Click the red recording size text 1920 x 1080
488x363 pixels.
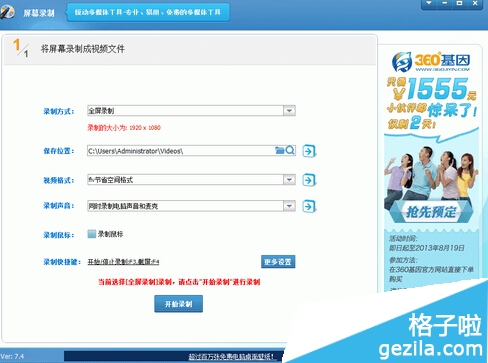tap(124, 128)
